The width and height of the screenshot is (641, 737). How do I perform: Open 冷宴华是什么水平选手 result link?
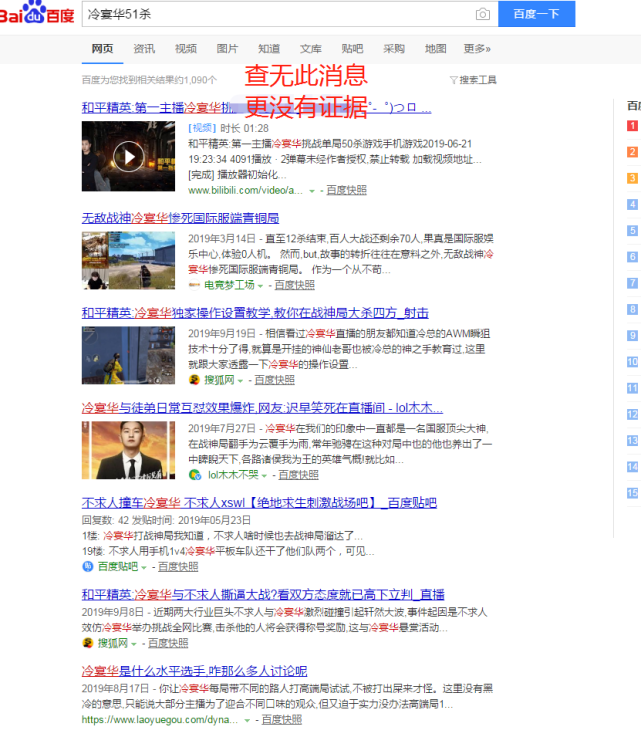195,671
